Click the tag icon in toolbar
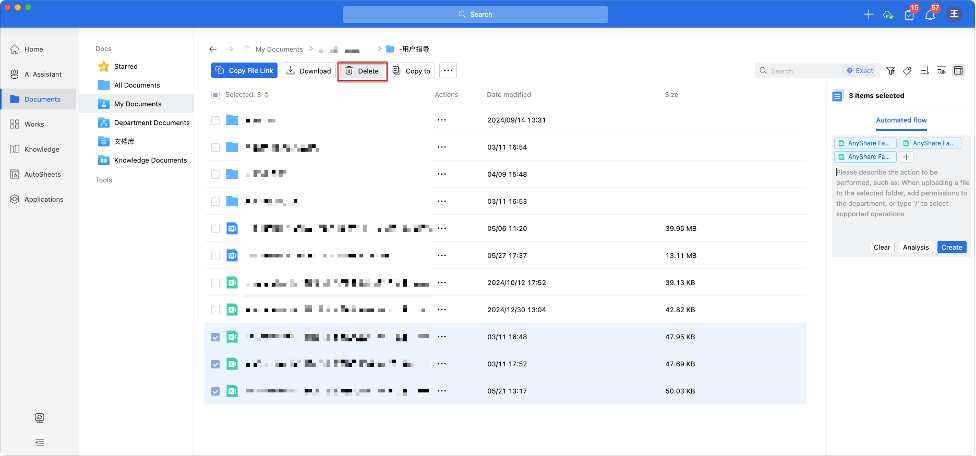 907,71
